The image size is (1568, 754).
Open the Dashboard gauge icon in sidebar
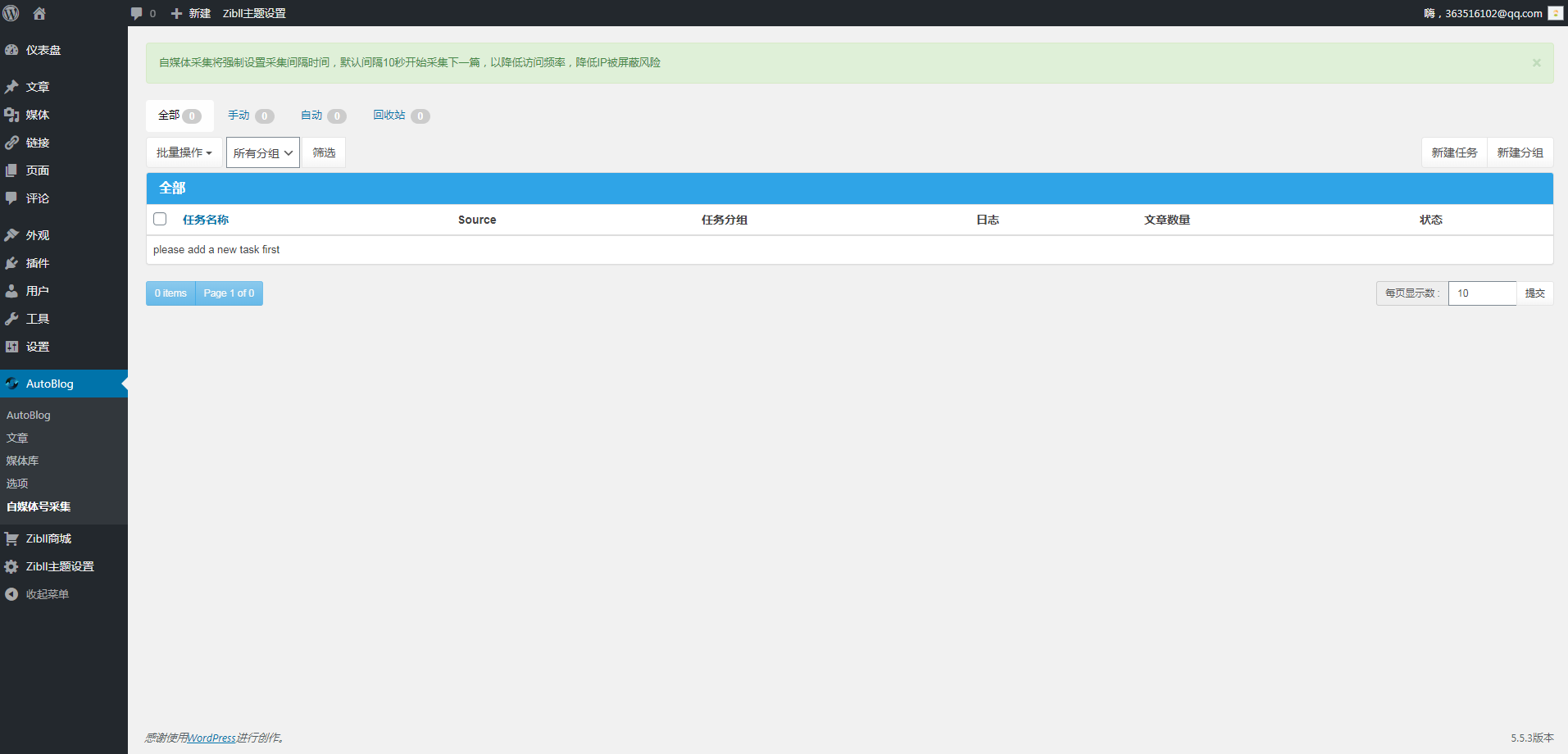tap(11, 50)
